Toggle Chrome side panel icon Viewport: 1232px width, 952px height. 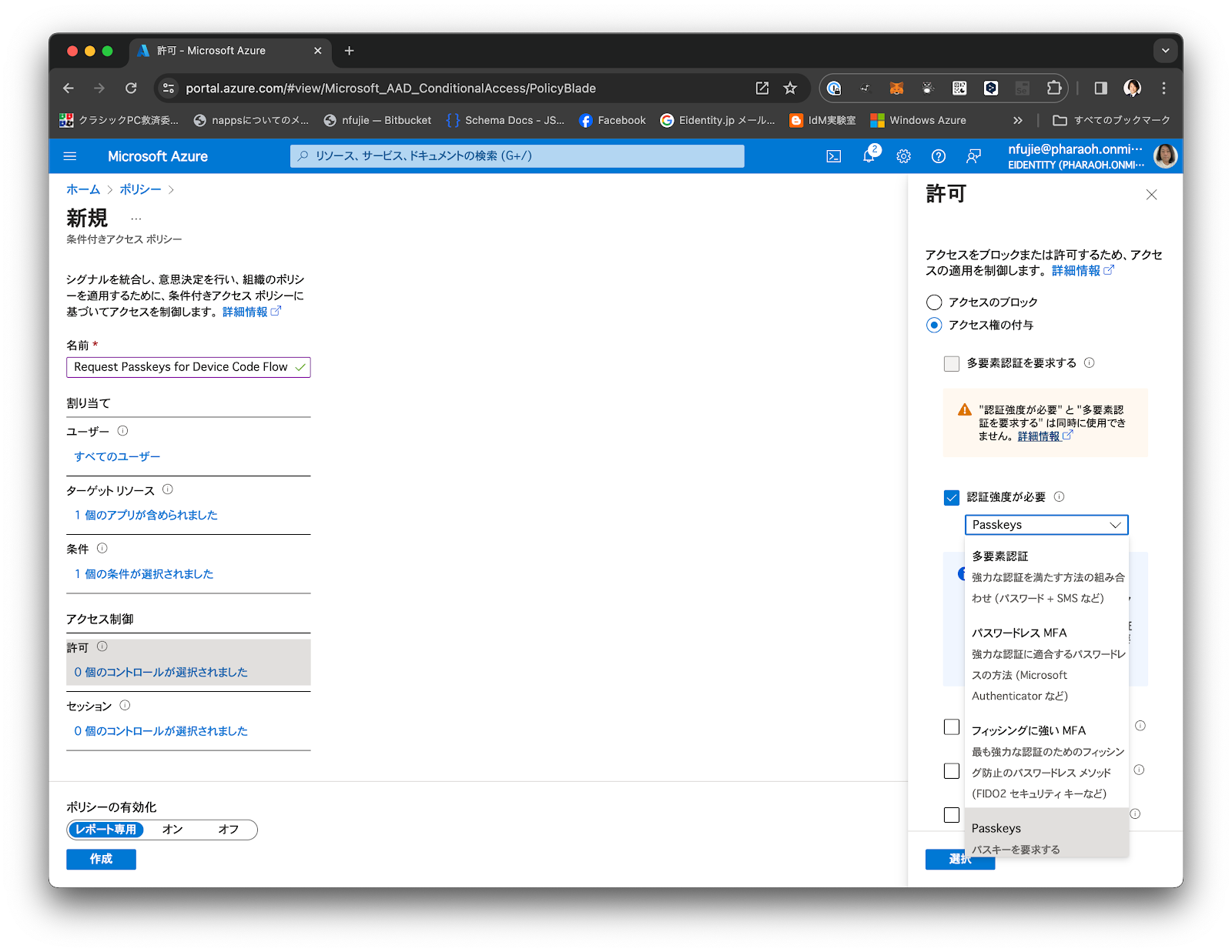pos(1100,88)
